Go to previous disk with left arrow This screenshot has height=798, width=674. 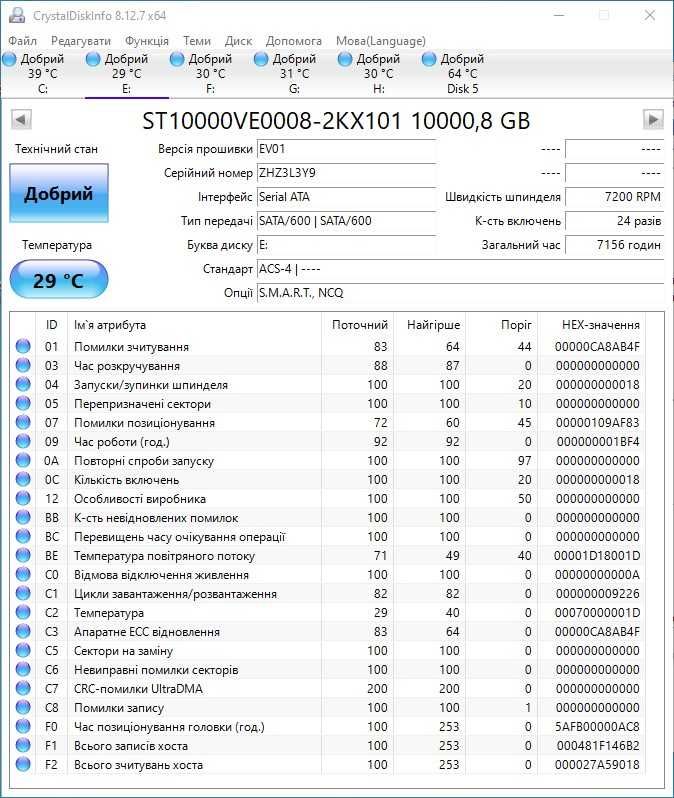tap(21, 120)
